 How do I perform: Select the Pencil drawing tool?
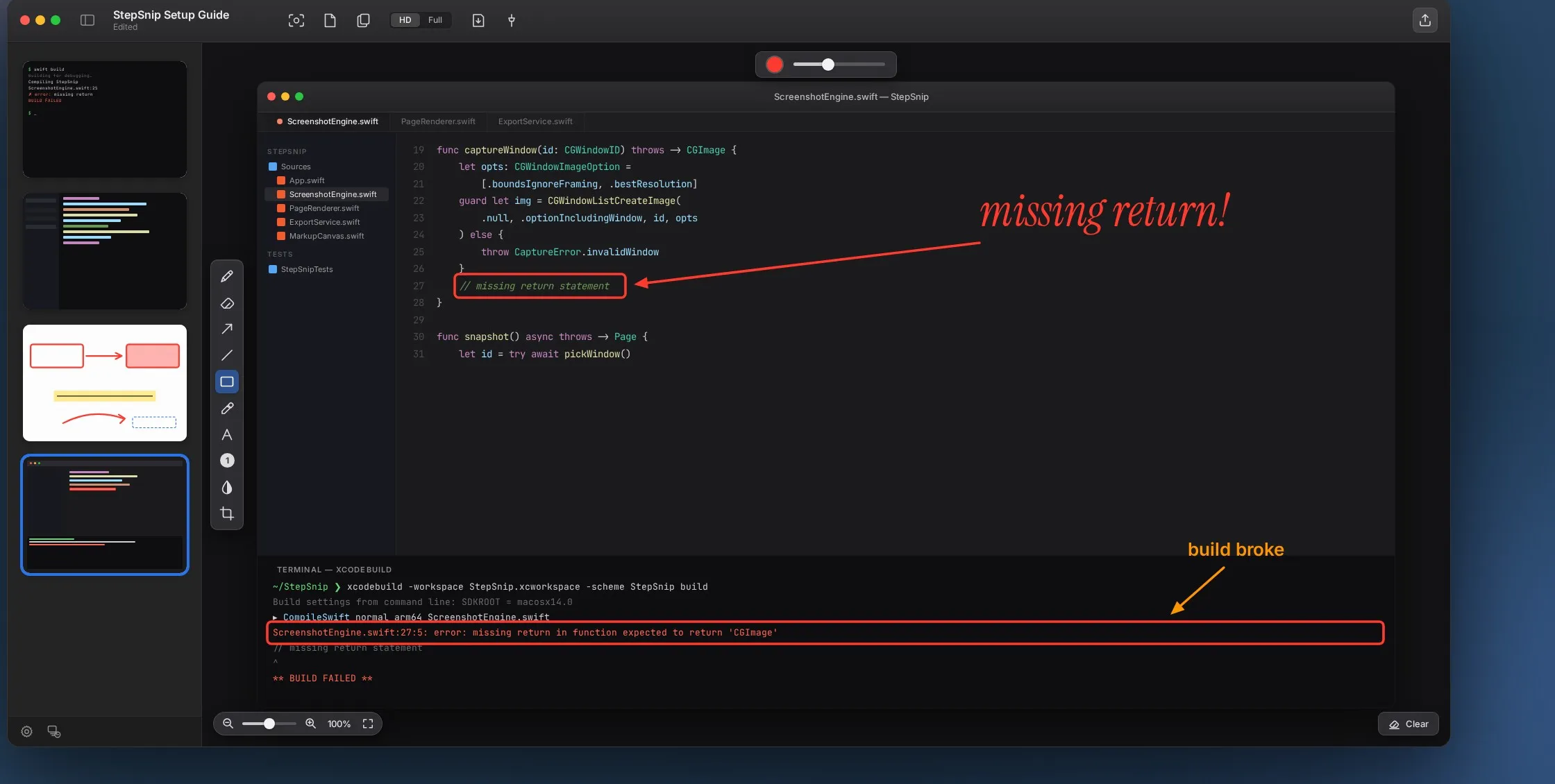tap(227, 276)
